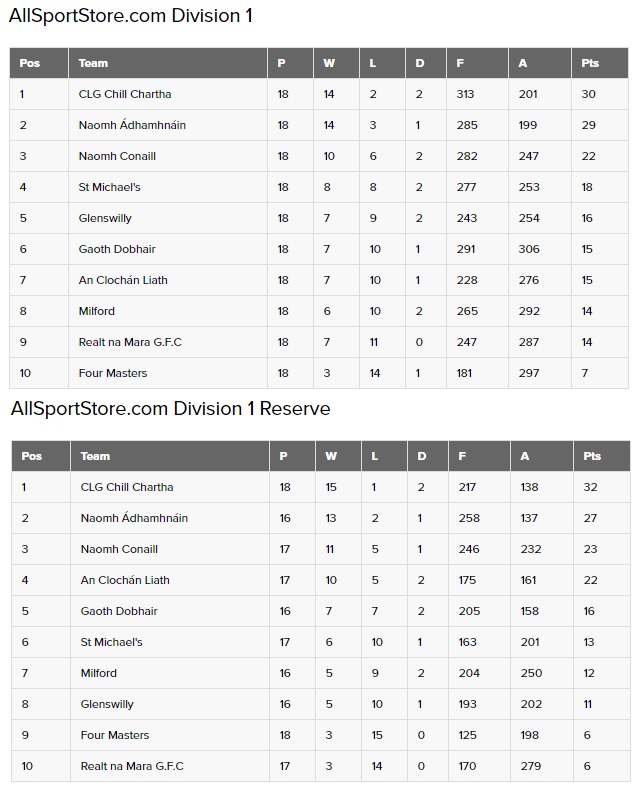Click the Pos column header in Reserve table
The height and width of the screenshot is (788, 634).
click(31, 456)
